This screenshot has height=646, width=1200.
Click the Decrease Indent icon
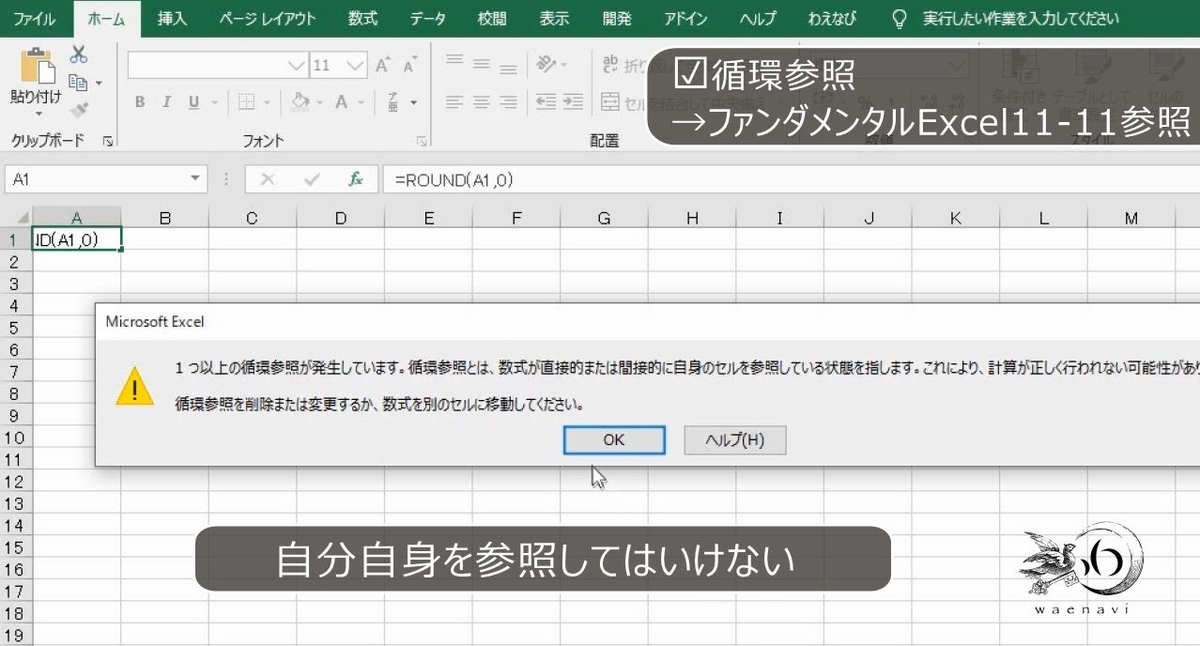[x=546, y=102]
